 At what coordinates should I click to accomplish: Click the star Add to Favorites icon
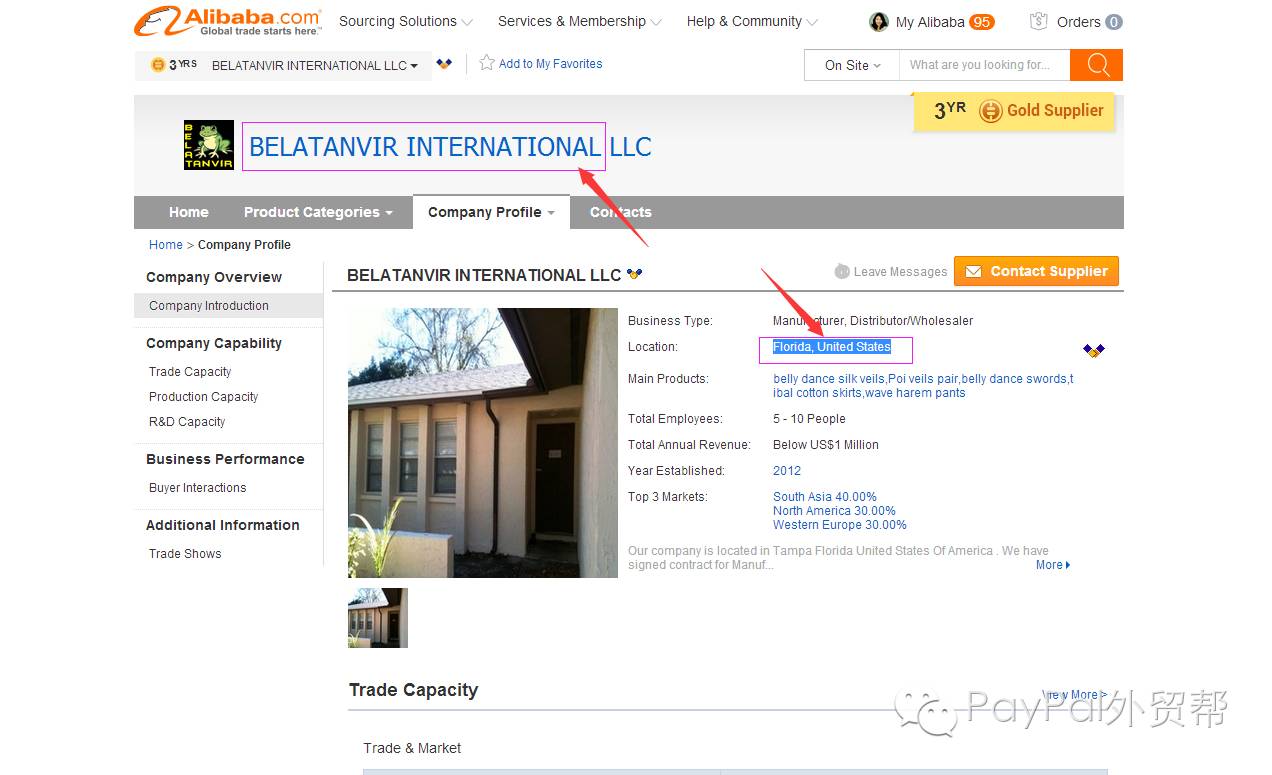point(487,63)
